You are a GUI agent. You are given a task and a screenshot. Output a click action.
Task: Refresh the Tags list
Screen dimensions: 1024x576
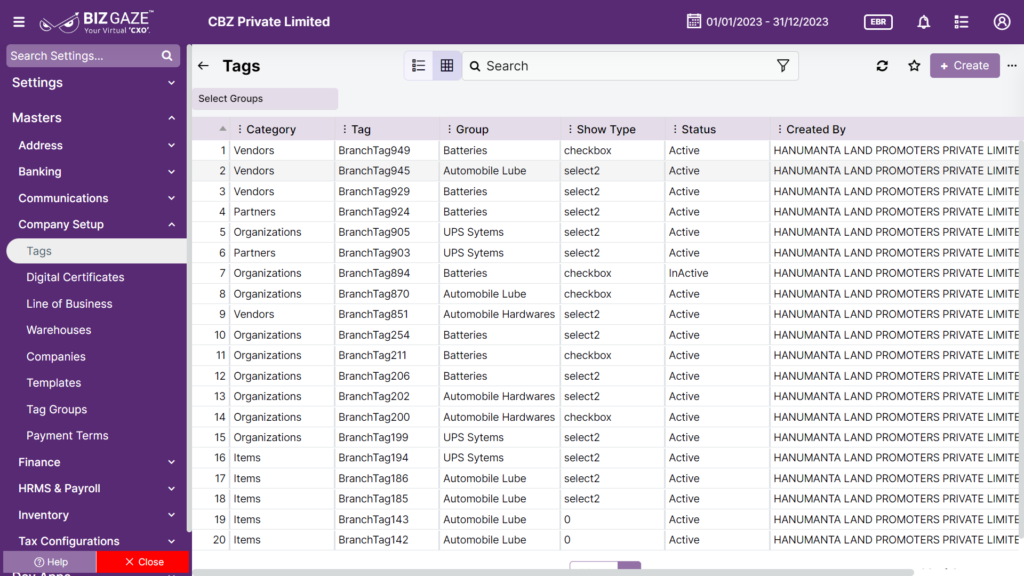[x=882, y=65]
